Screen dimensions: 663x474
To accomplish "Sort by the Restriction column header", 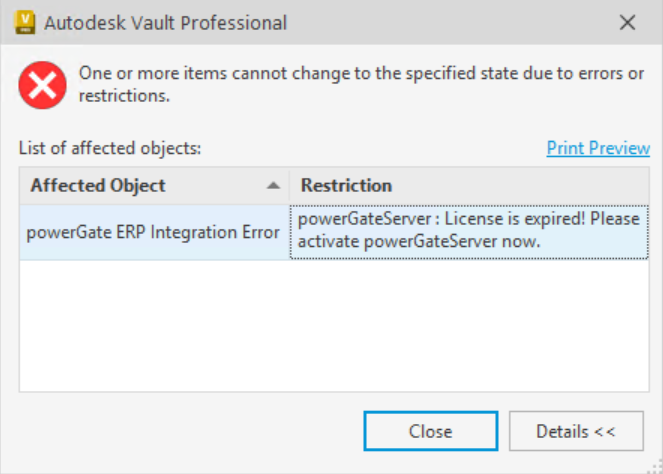I will [469, 186].
